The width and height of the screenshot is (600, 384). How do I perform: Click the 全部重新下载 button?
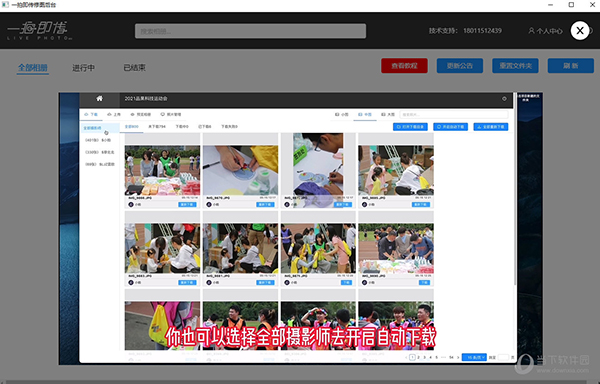[x=491, y=127]
